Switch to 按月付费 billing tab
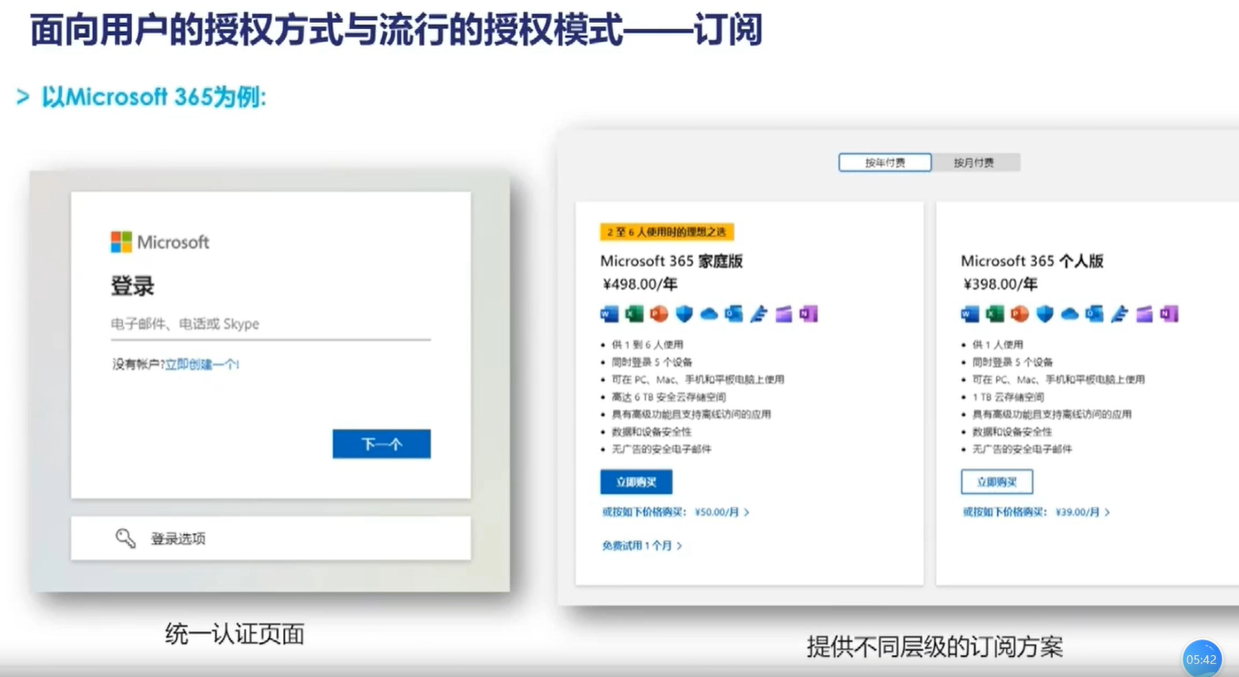The height and width of the screenshot is (677, 1239). (974, 162)
